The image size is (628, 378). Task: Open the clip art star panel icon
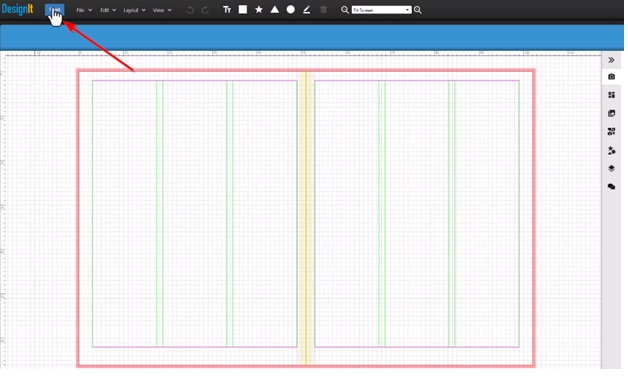pos(612,150)
